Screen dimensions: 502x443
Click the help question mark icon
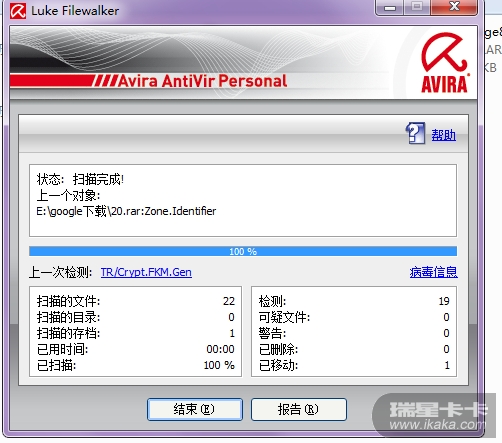(x=415, y=133)
